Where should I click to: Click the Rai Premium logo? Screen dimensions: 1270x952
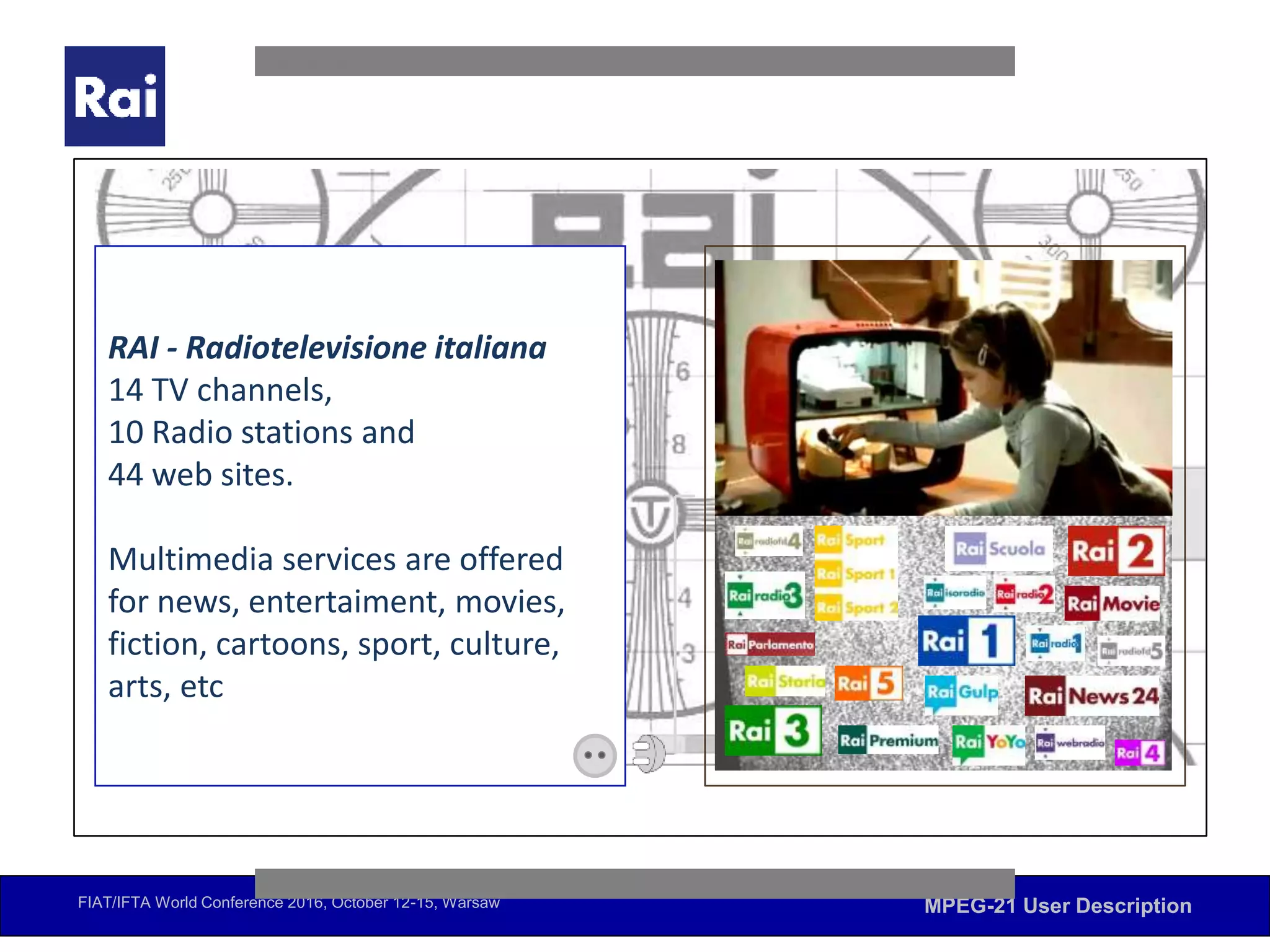[x=888, y=740]
